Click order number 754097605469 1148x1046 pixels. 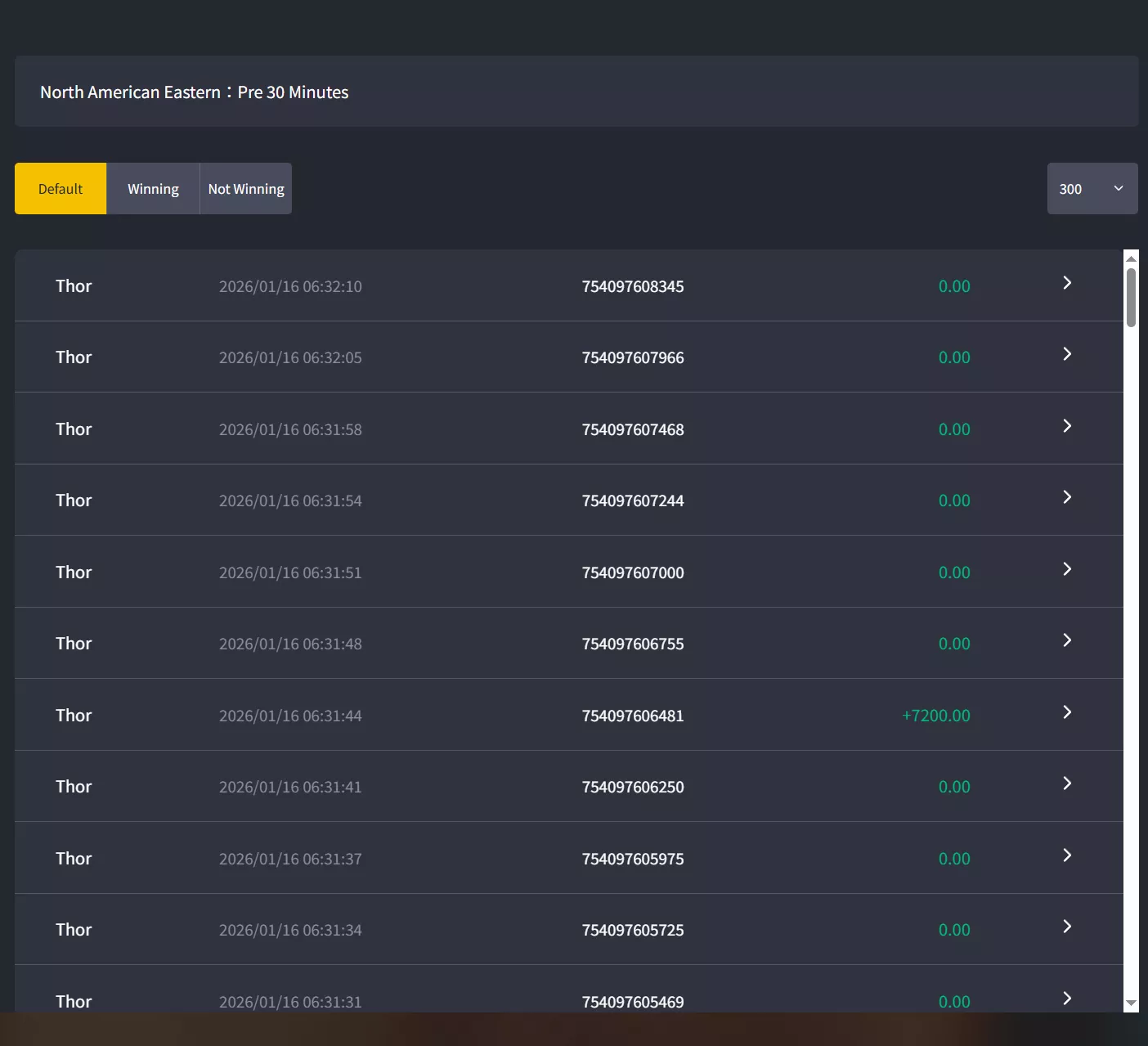click(x=633, y=1003)
